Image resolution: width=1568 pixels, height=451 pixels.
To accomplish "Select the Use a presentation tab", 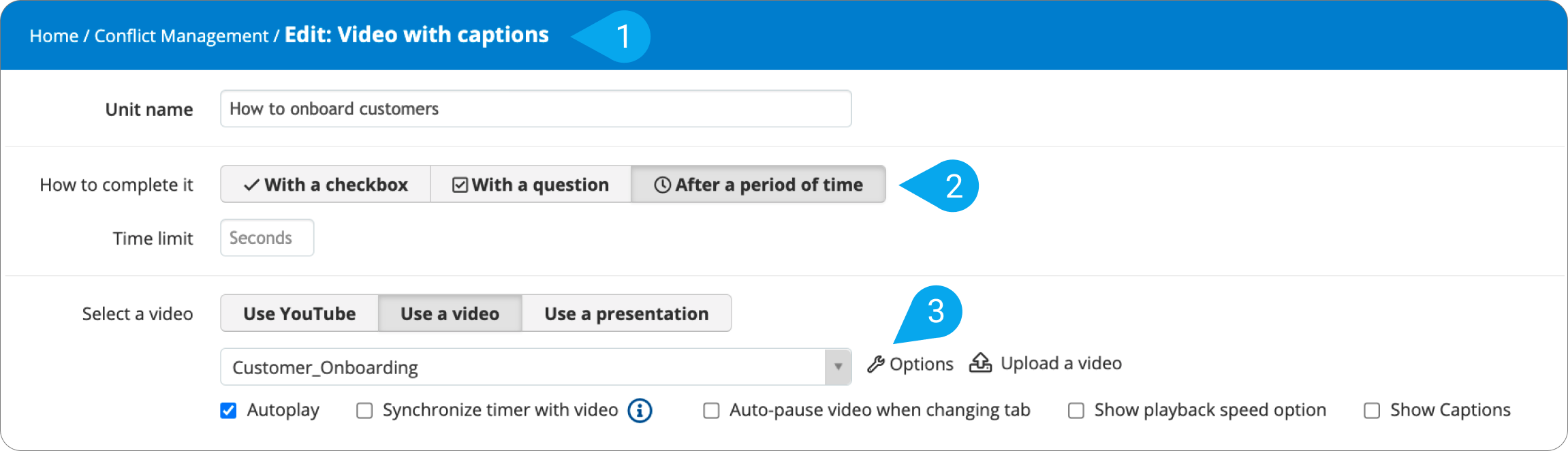I will (627, 313).
